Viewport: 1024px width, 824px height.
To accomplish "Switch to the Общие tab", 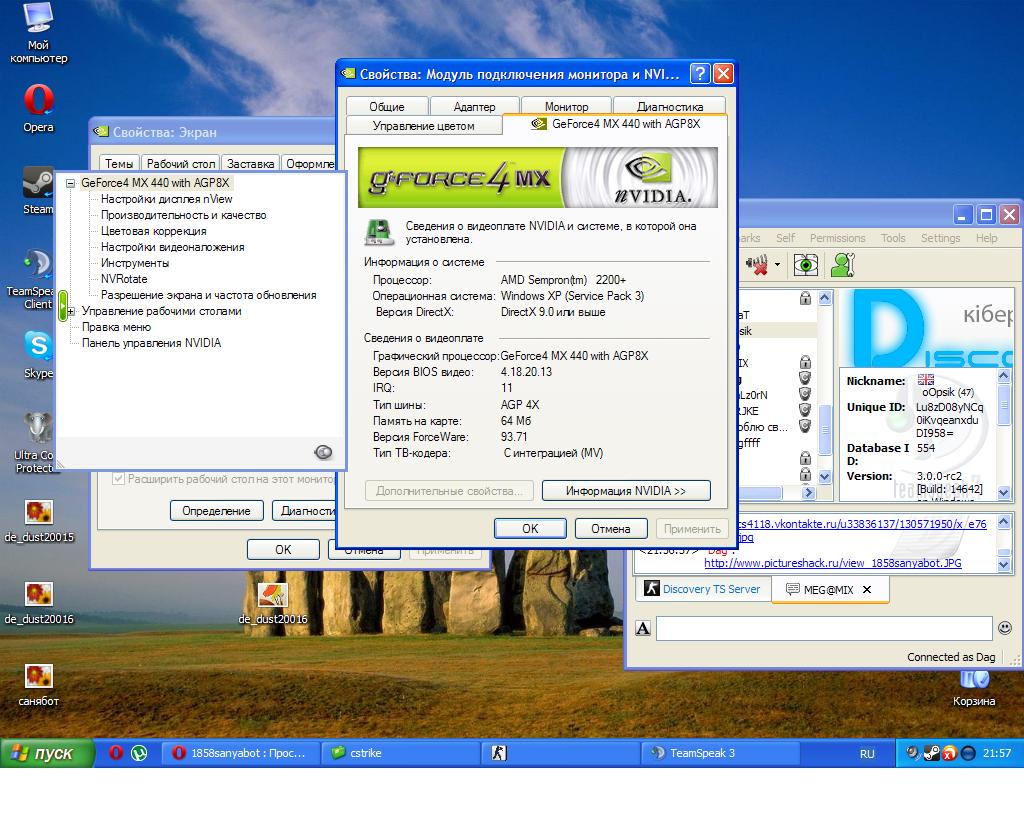I will 387,106.
